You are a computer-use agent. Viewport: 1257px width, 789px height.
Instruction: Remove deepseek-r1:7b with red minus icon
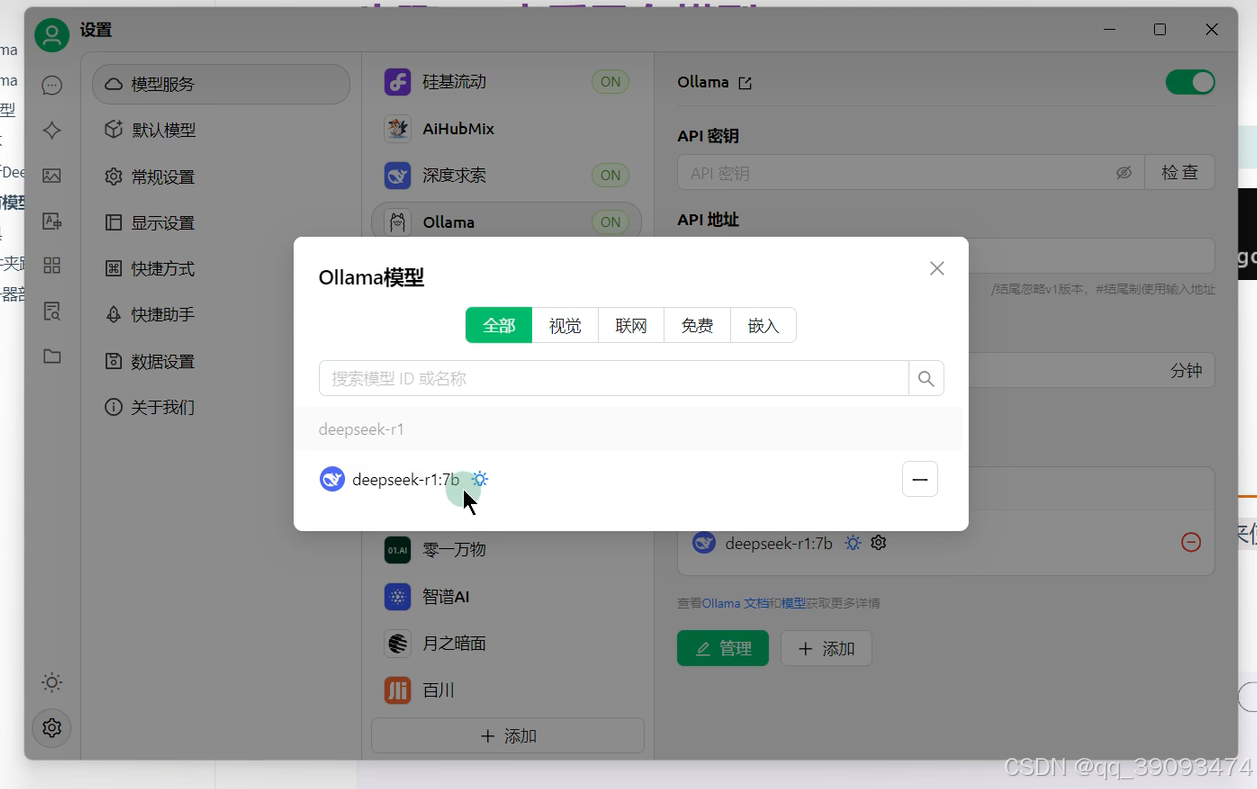(x=1191, y=542)
